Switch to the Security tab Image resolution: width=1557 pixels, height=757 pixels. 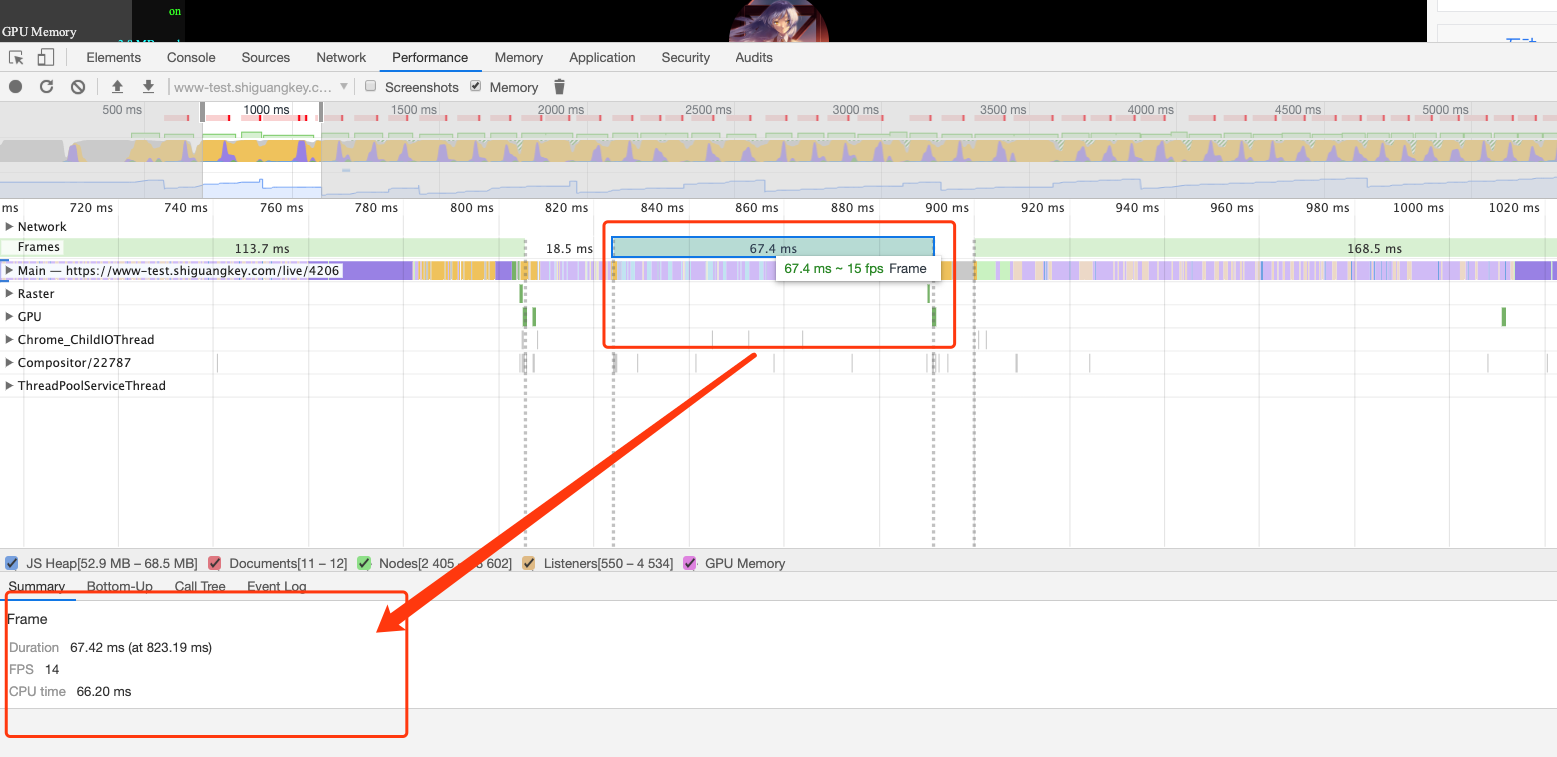coord(686,57)
